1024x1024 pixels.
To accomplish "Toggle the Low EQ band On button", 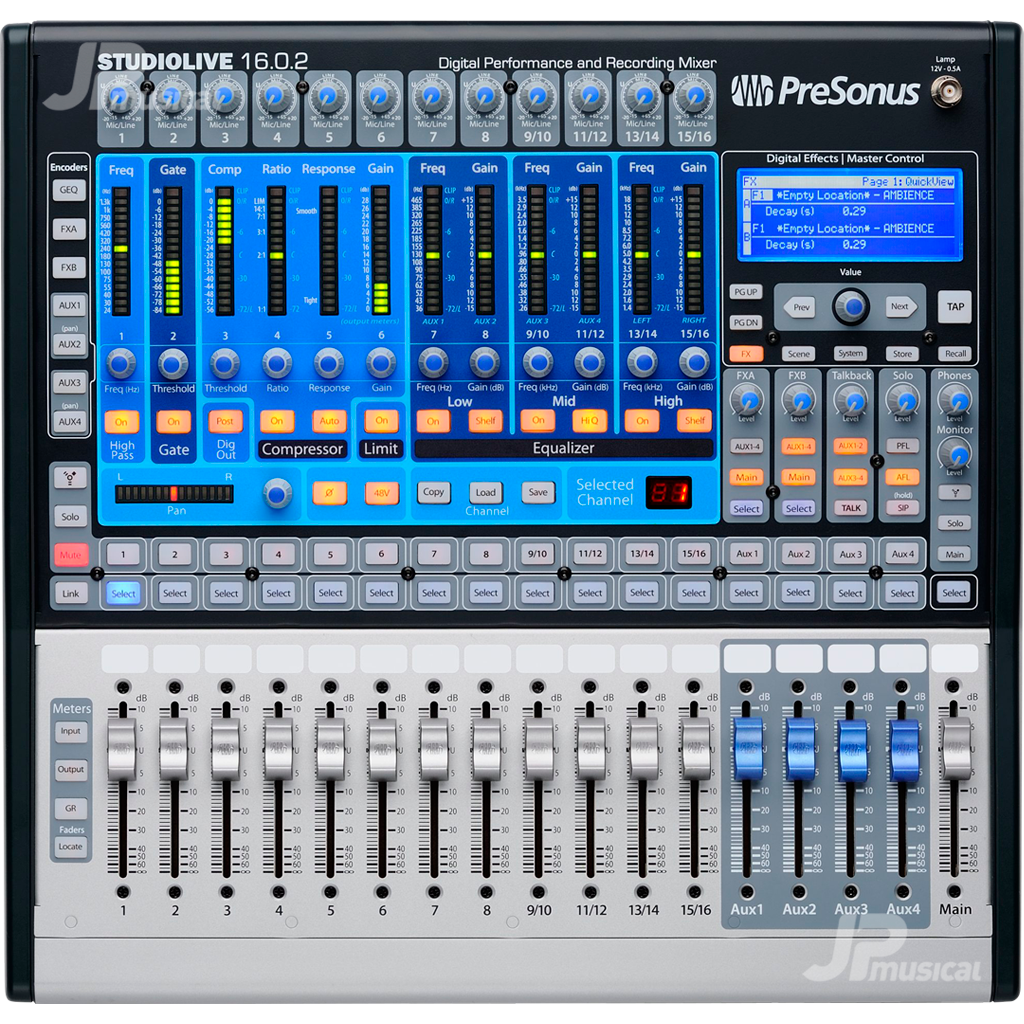I will pyautogui.click(x=433, y=421).
